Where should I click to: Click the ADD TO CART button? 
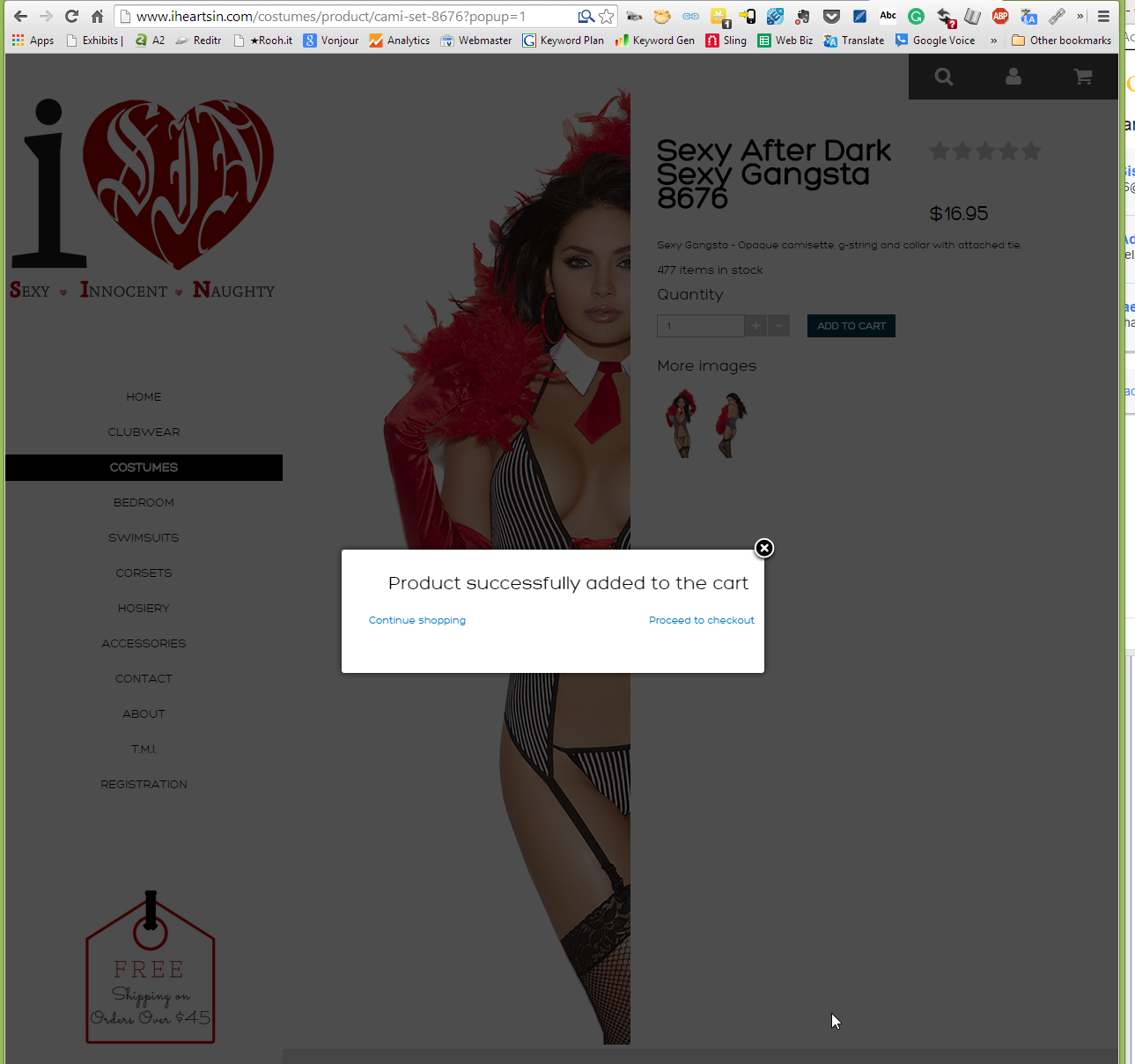[851, 326]
